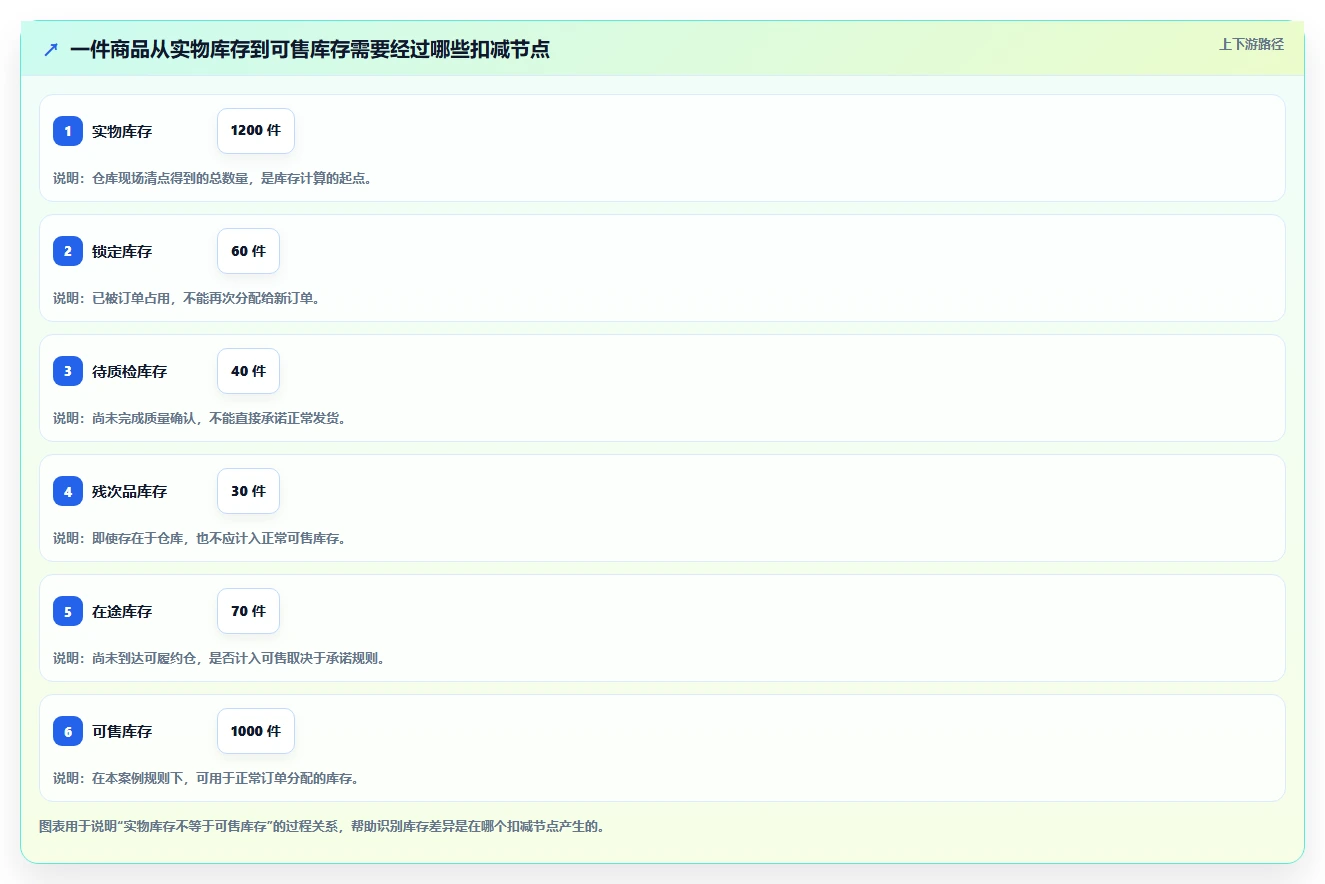Click the 锁定库存 label

[122, 251]
